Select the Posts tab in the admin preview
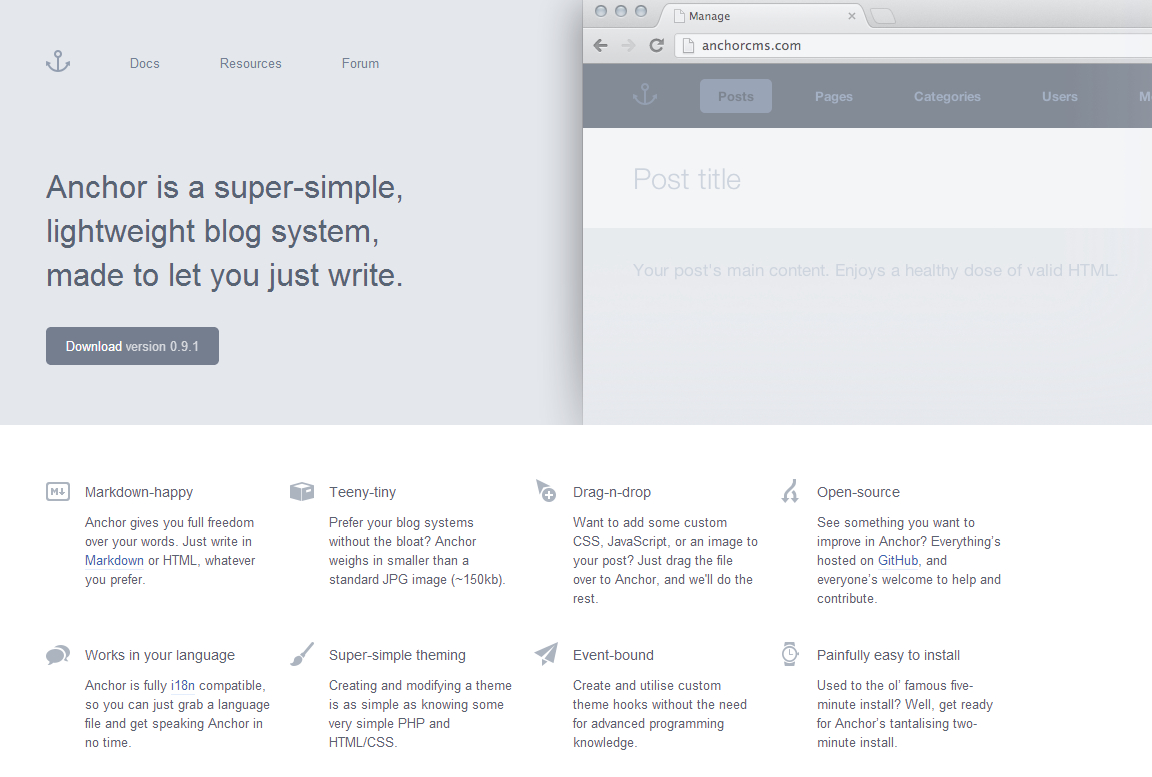This screenshot has width=1152, height=777. coord(736,96)
